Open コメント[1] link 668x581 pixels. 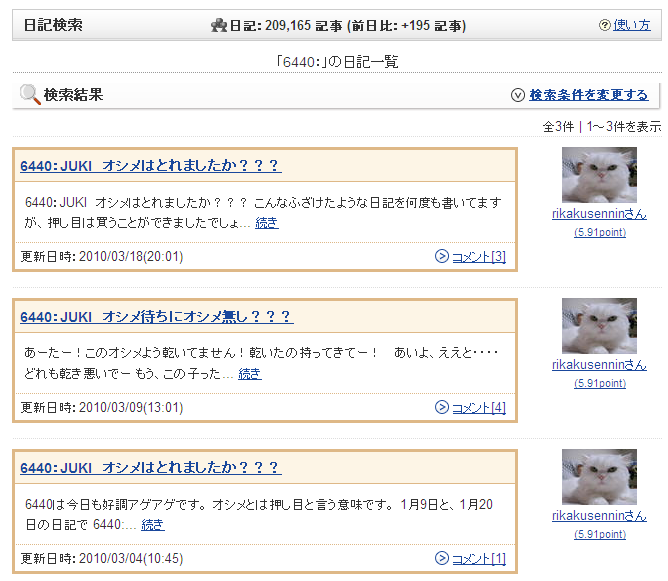coord(479,558)
